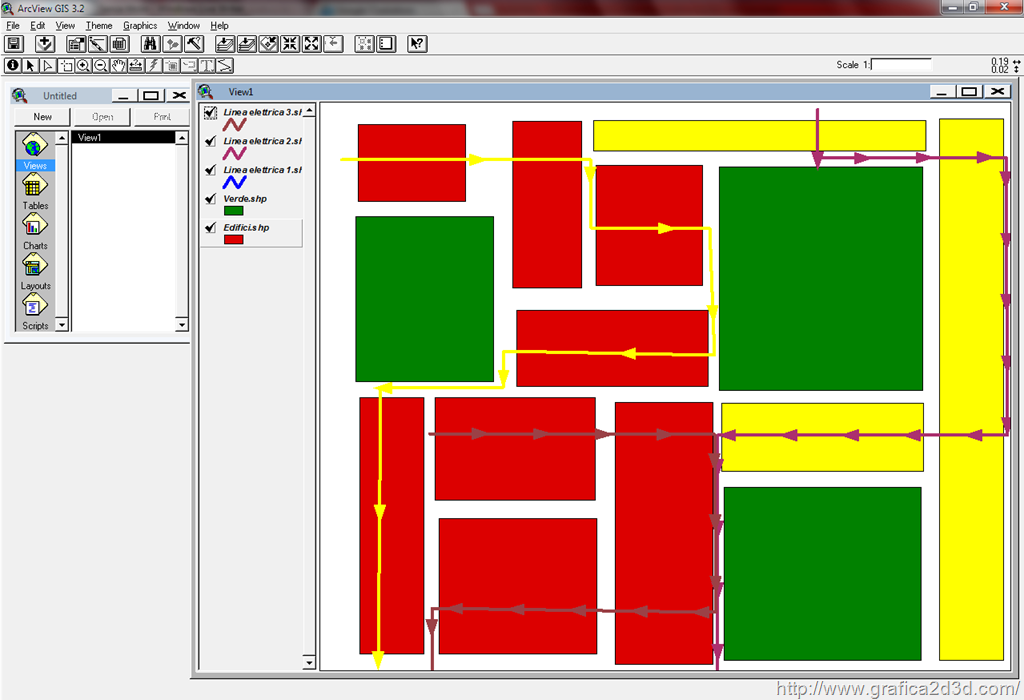Viewport: 1024px width, 700px height.
Task: Activate the context Help pointer icon
Action: tap(417, 44)
